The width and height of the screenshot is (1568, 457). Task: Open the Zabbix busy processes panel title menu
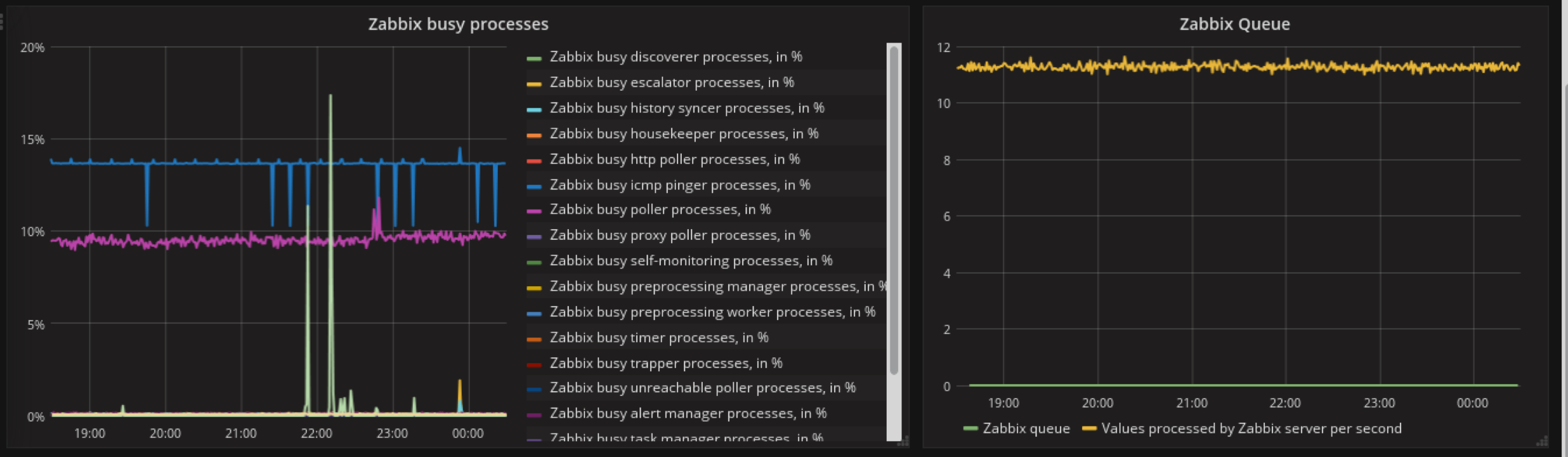pos(458,24)
